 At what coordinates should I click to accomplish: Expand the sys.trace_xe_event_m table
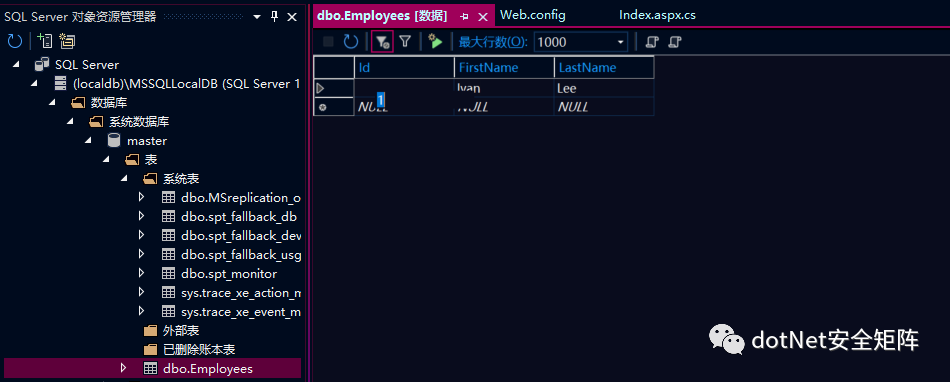[142, 311]
